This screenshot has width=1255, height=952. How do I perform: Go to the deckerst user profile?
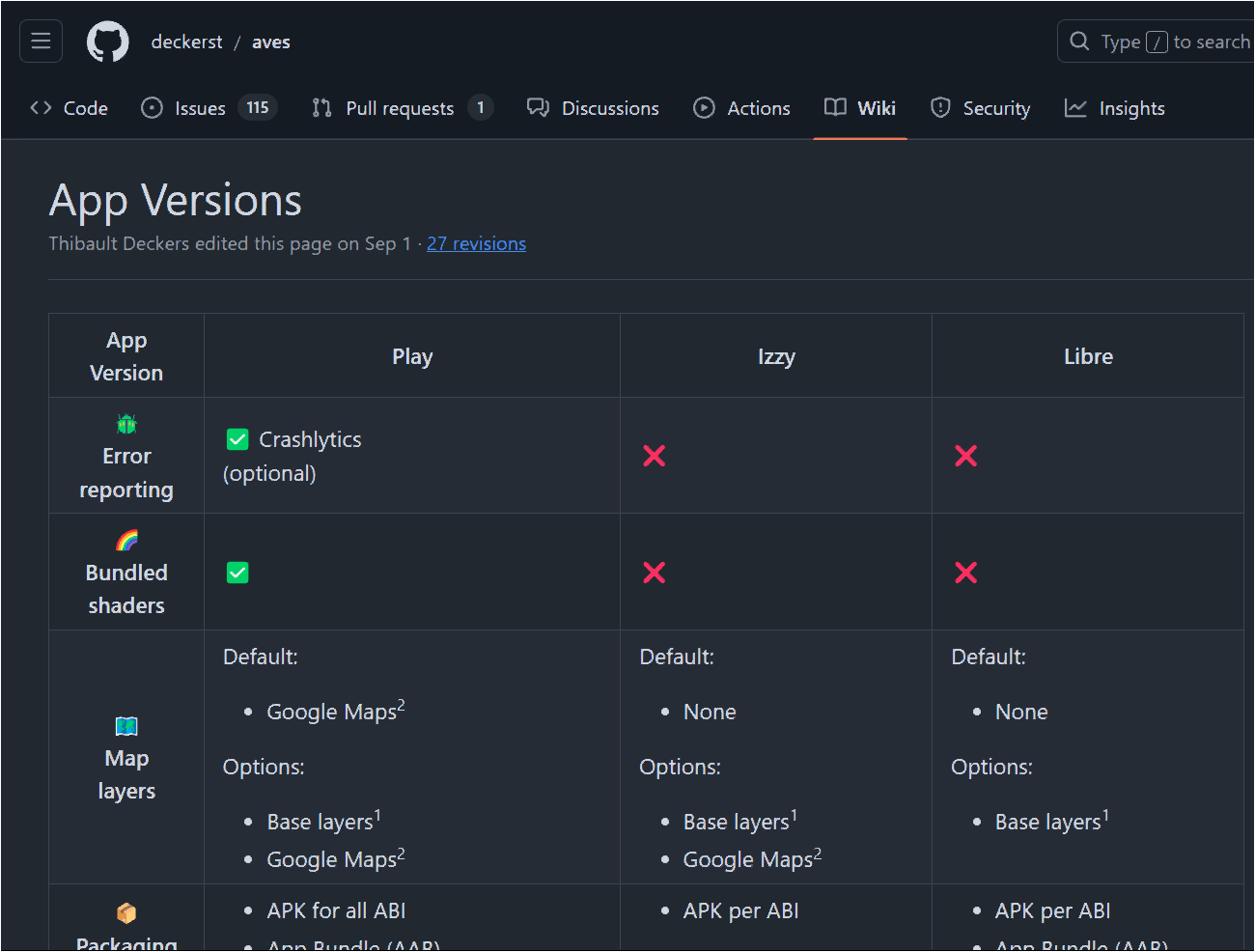pyautogui.click(x=186, y=42)
